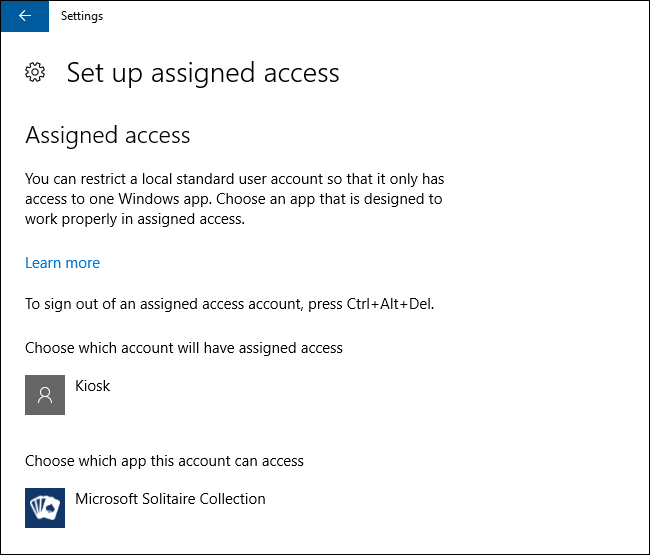Click the 'Set up assigned access' page heading
This screenshot has width=650, height=555.
tap(203, 73)
